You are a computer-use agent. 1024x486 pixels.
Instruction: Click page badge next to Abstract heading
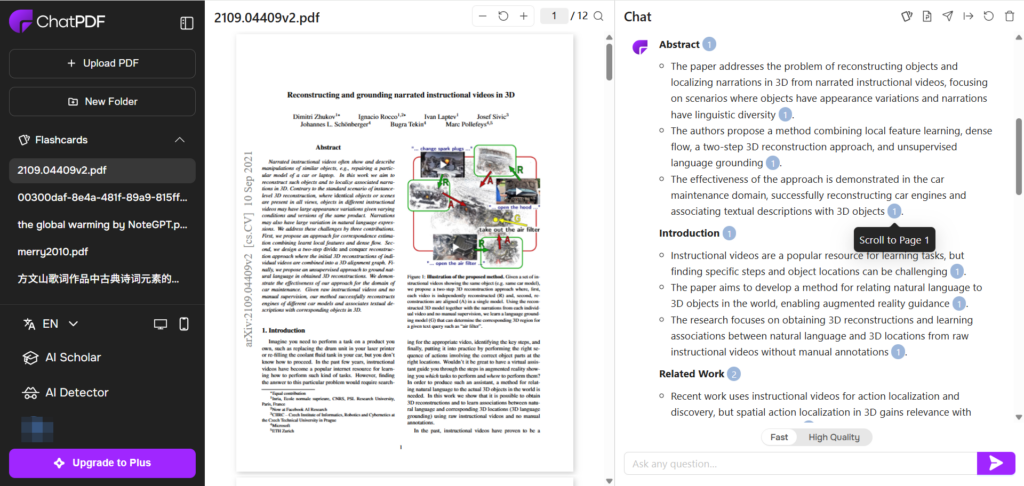coord(709,44)
